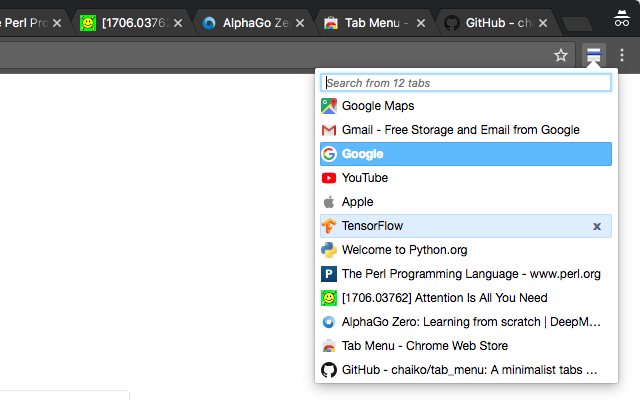
Task: Click the YouTube icon in the list
Action: tap(329, 178)
